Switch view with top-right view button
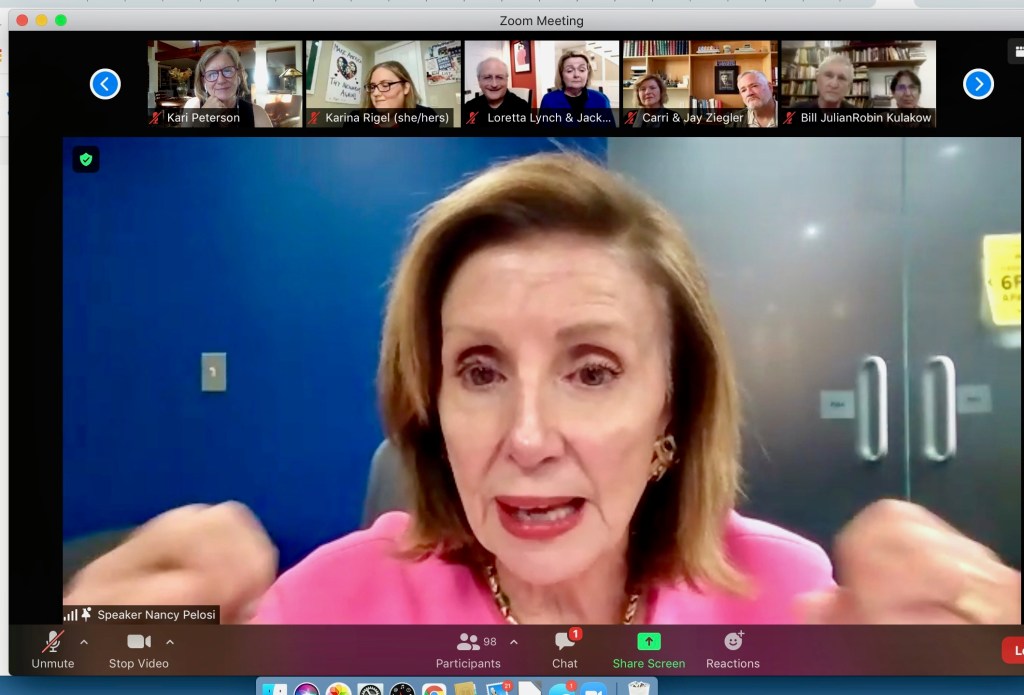 point(1016,52)
